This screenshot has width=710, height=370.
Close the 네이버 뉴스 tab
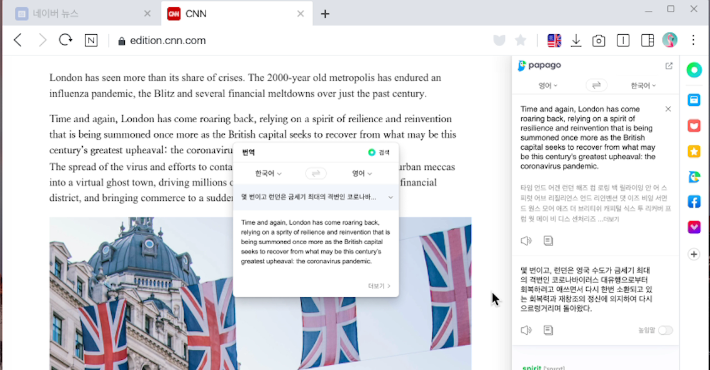click(x=147, y=14)
